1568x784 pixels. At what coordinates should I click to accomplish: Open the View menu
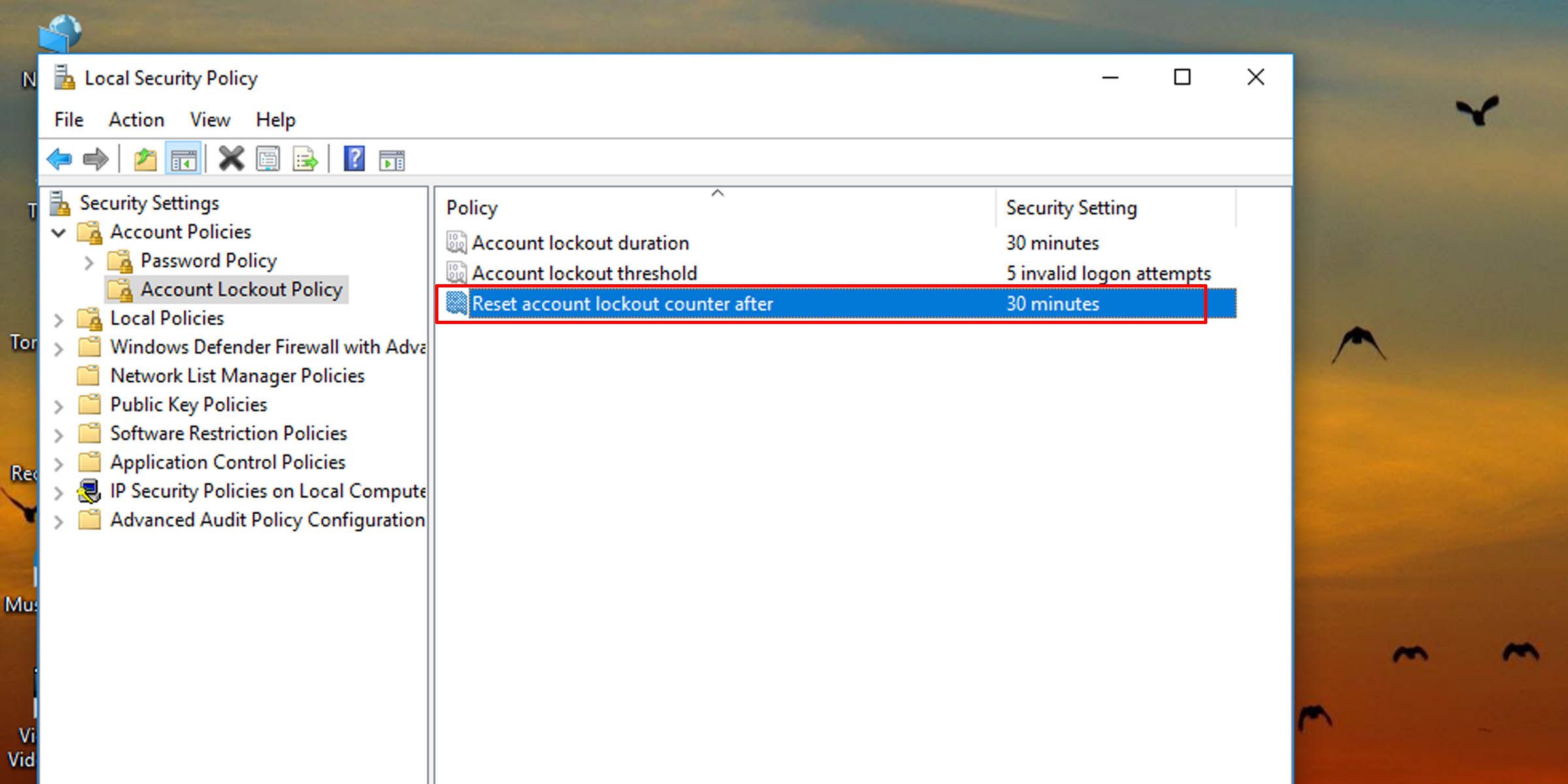tap(210, 120)
